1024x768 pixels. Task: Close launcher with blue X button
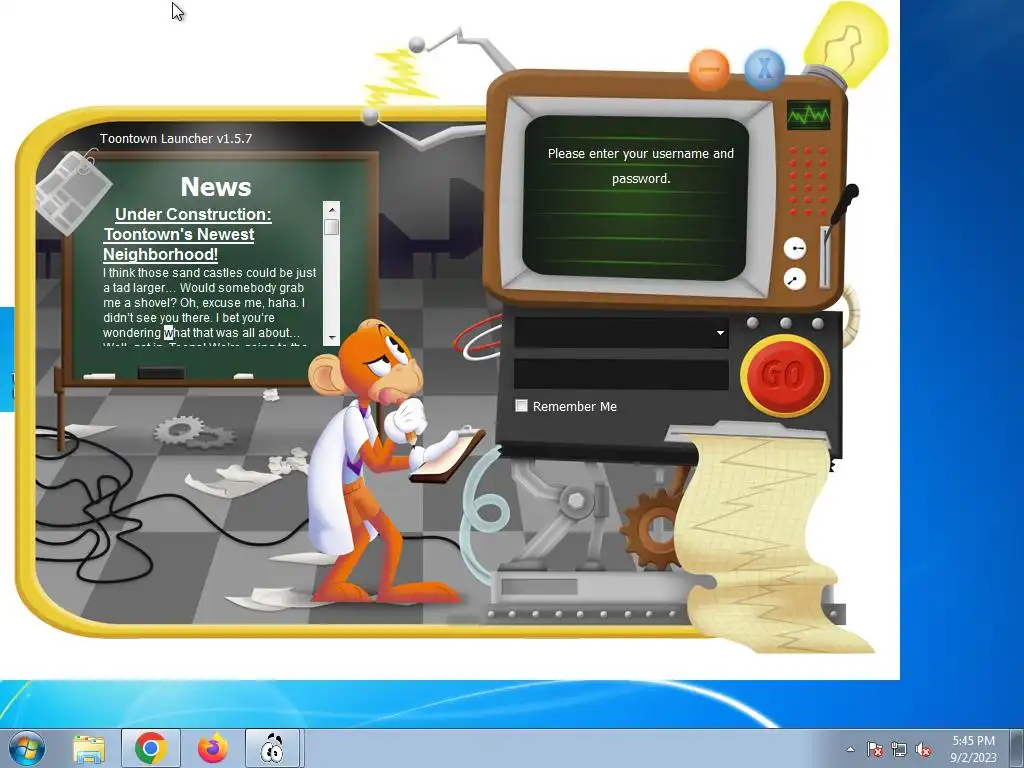[x=764, y=68]
